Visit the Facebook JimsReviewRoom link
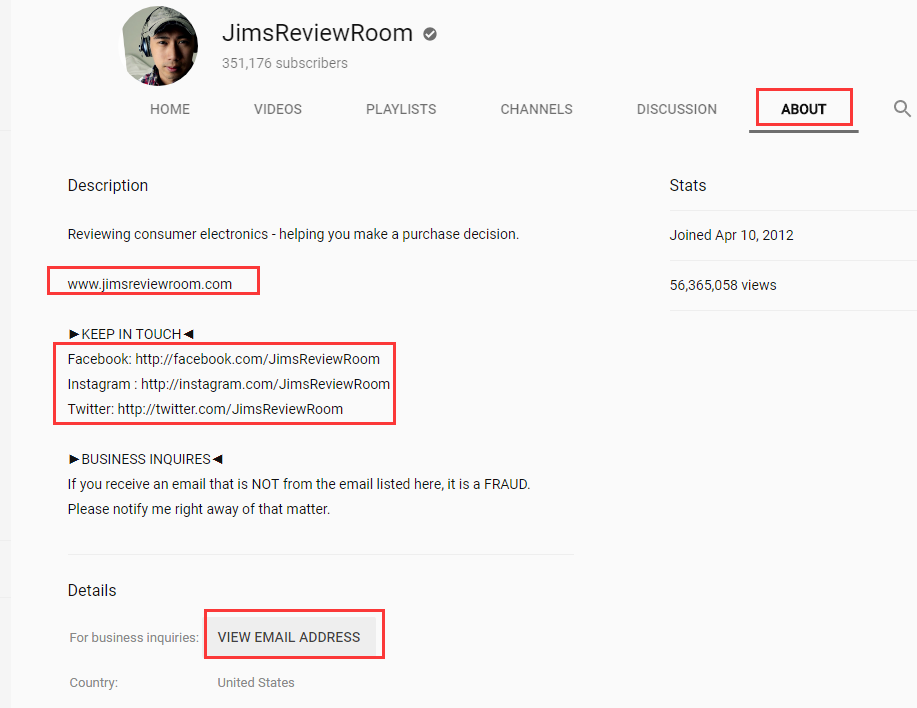Image resolution: width=917 pixels, height=708 pixels. (x=257, y=359)
